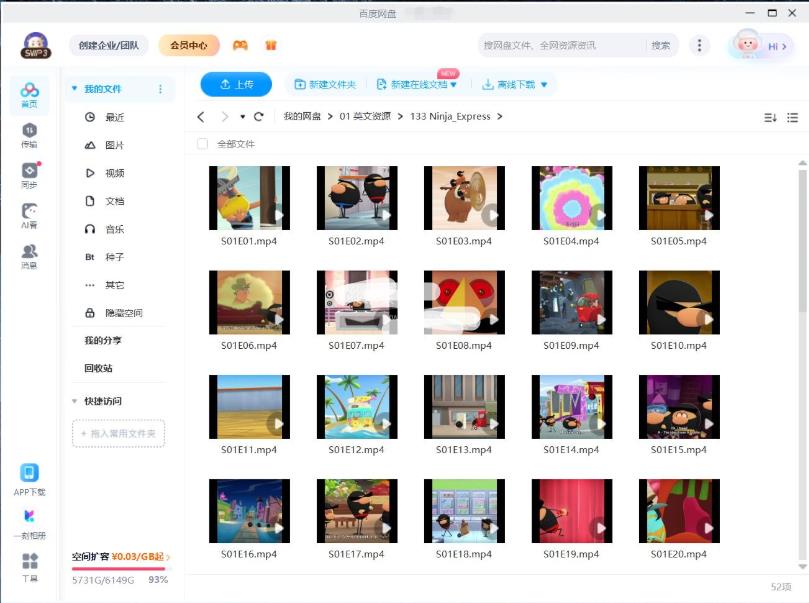Open the three-dot menu beside search
Image resolution: width=809 pixels, height=603 pixels.
[699, 45]
